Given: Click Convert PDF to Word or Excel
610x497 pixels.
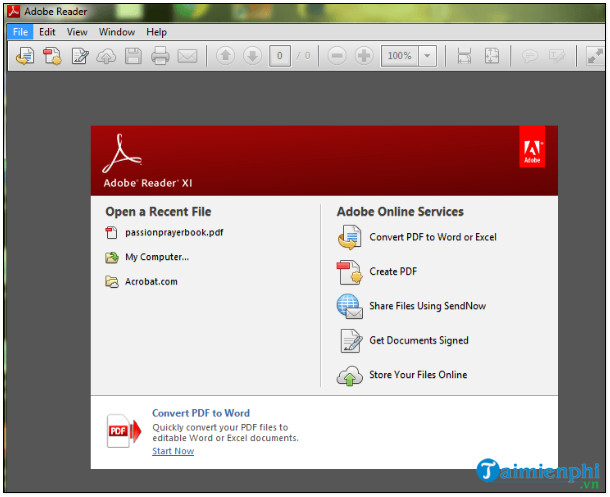Looking at the screenshot, I should pyautogui.click(x=432, y=237).
